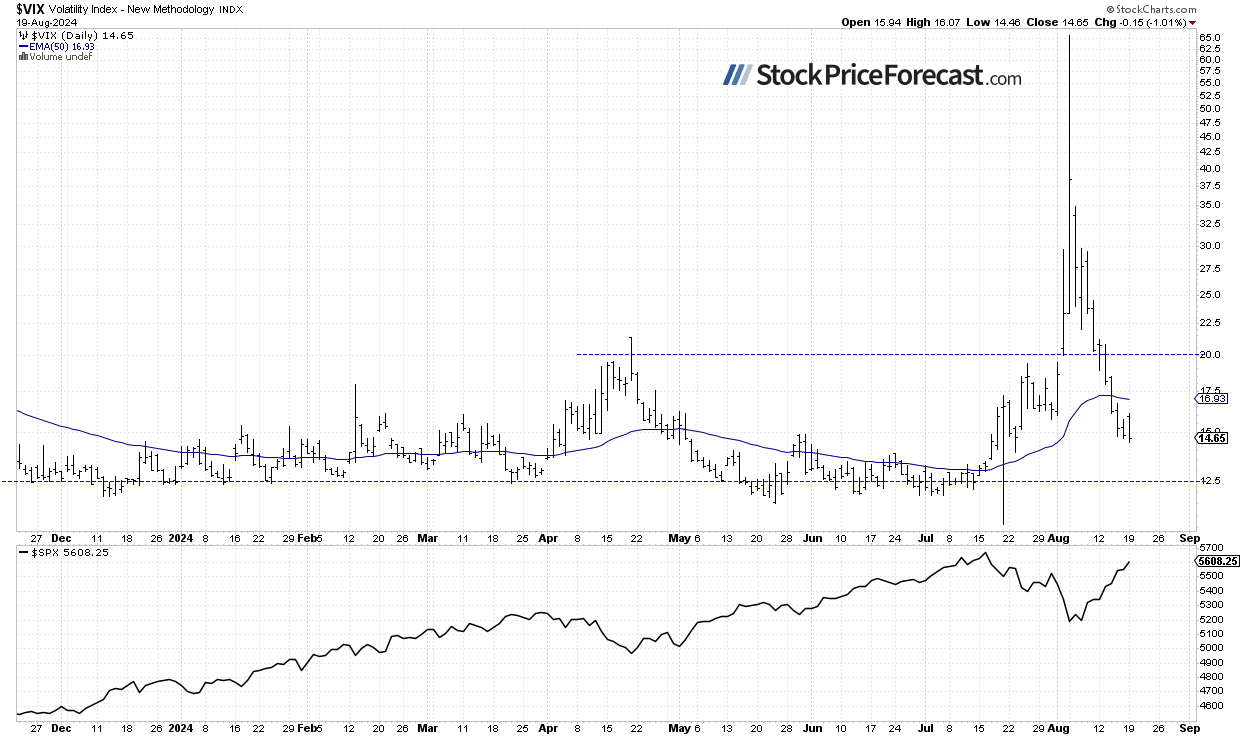The image size is (1240, 737).
Task: Click the dashed blue resistance line at 20.0
Action: point(850,354)
